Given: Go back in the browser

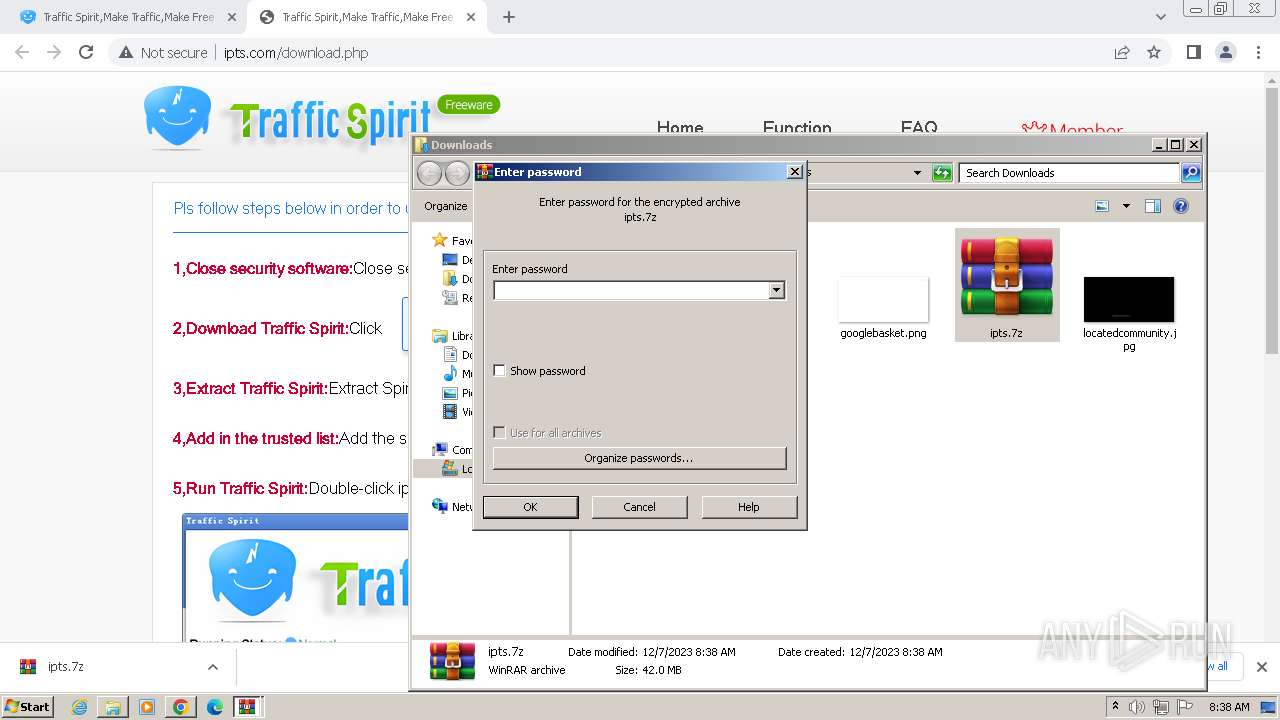Looking at the screenshot, I should coord(22,52).
